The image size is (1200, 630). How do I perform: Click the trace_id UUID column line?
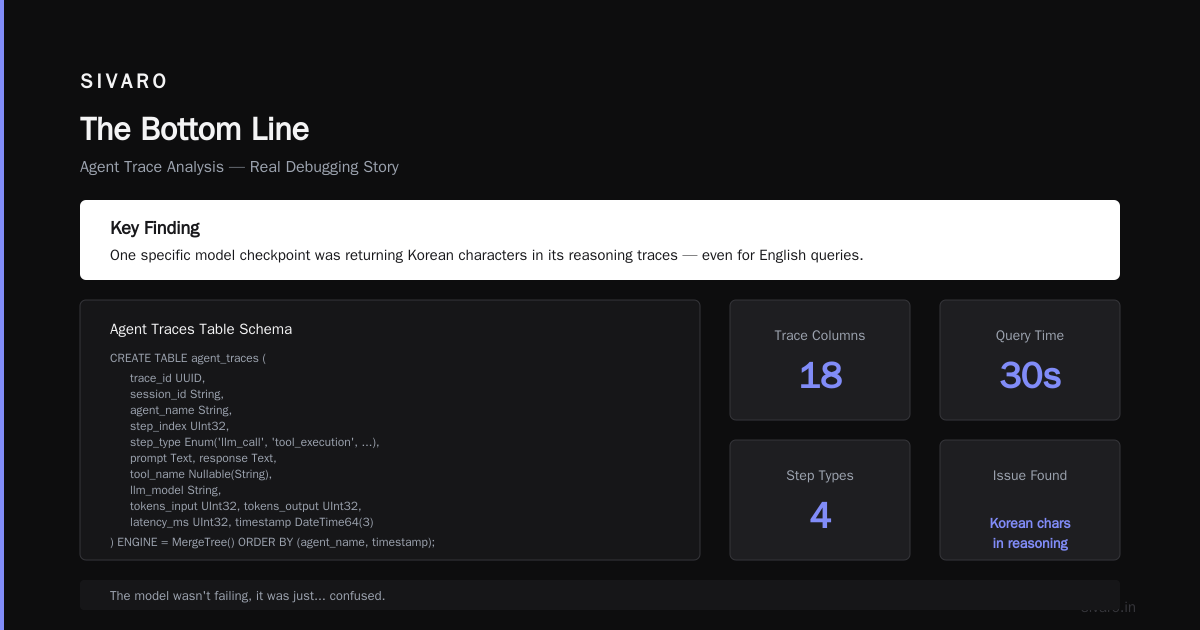pos(167,378)
